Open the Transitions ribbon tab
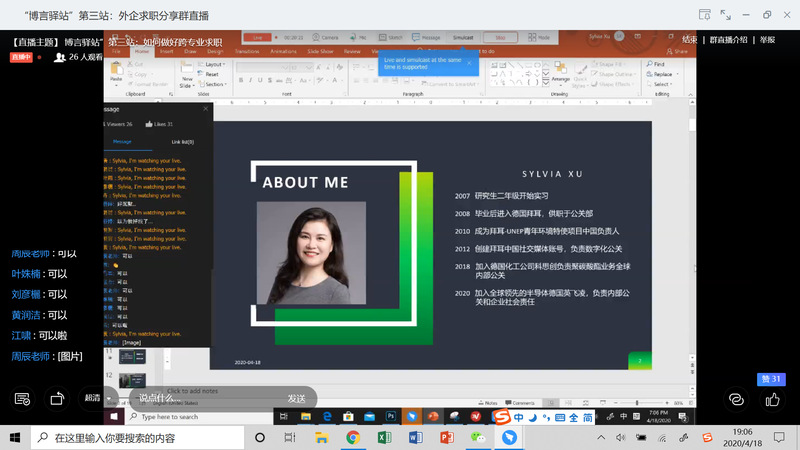The height and width of the screenshot is (450, 800). (247, 52)
